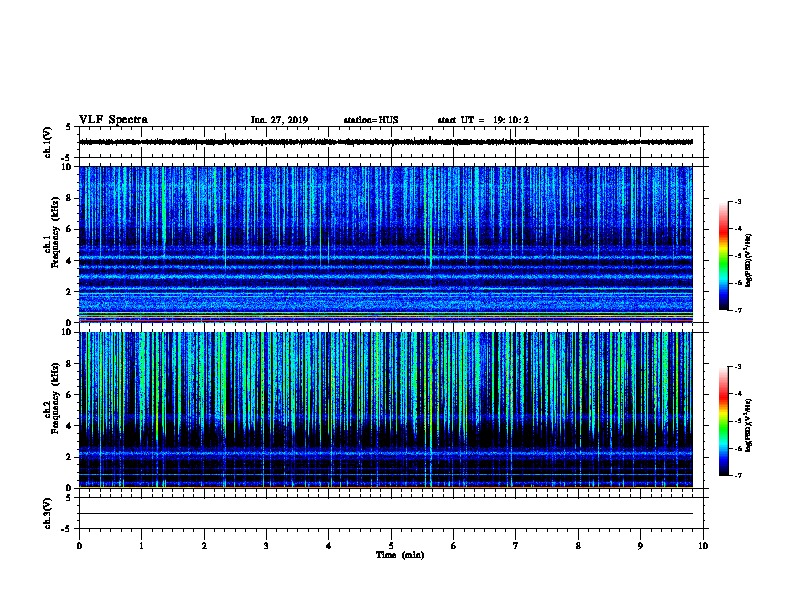Click time axis tick label "8"
Screen dimensions: 792x612
(578, 546)
